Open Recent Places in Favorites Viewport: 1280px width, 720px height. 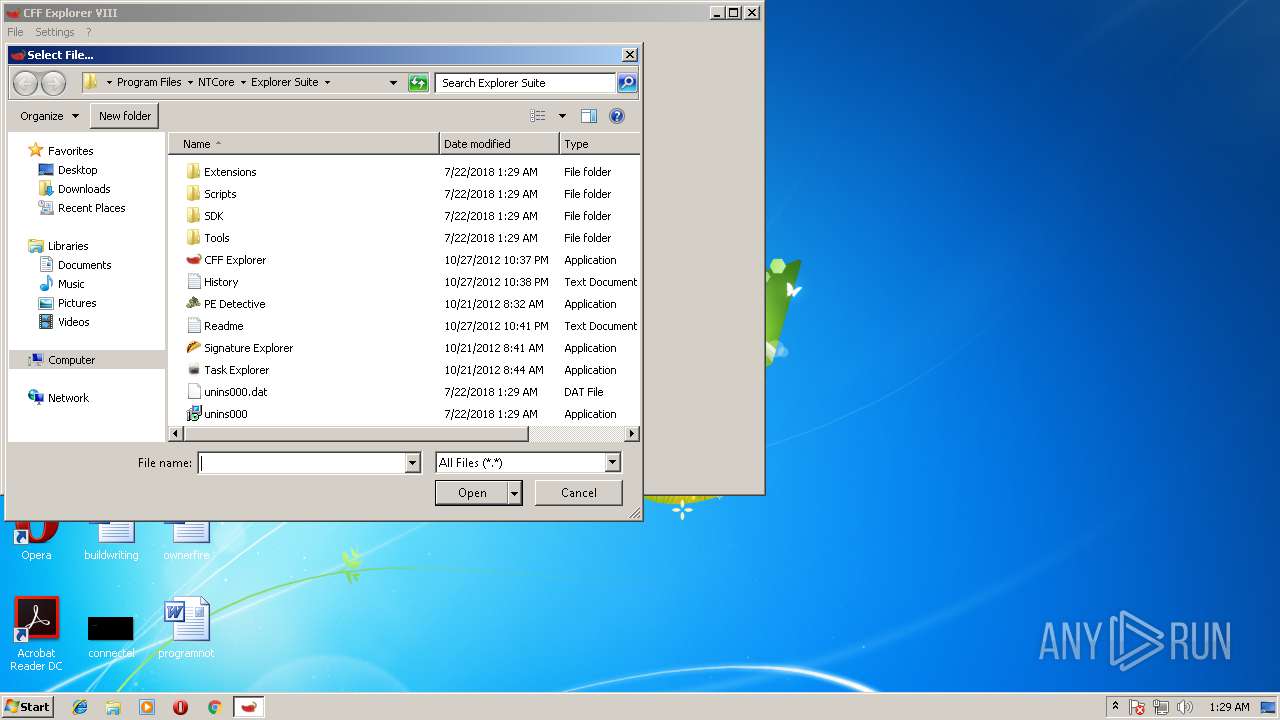coord(91,208)
